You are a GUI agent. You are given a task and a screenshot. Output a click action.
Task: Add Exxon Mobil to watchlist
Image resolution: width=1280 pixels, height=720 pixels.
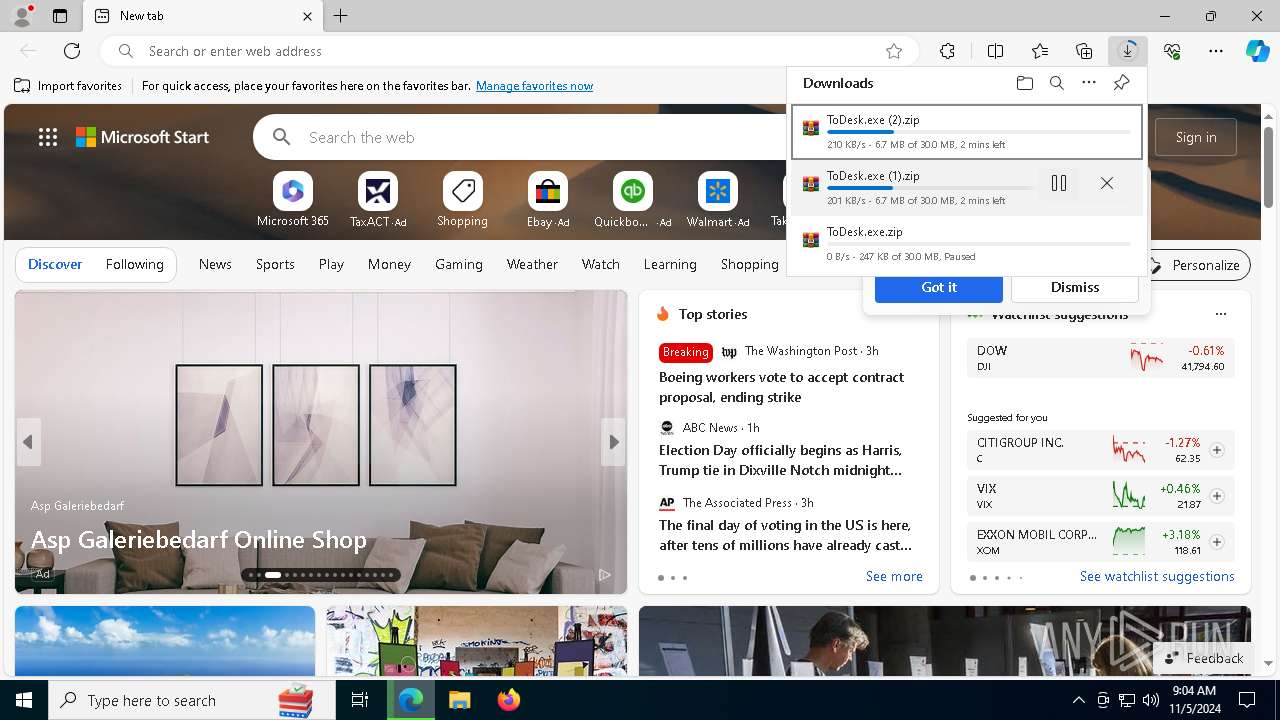coord(1217,542)
